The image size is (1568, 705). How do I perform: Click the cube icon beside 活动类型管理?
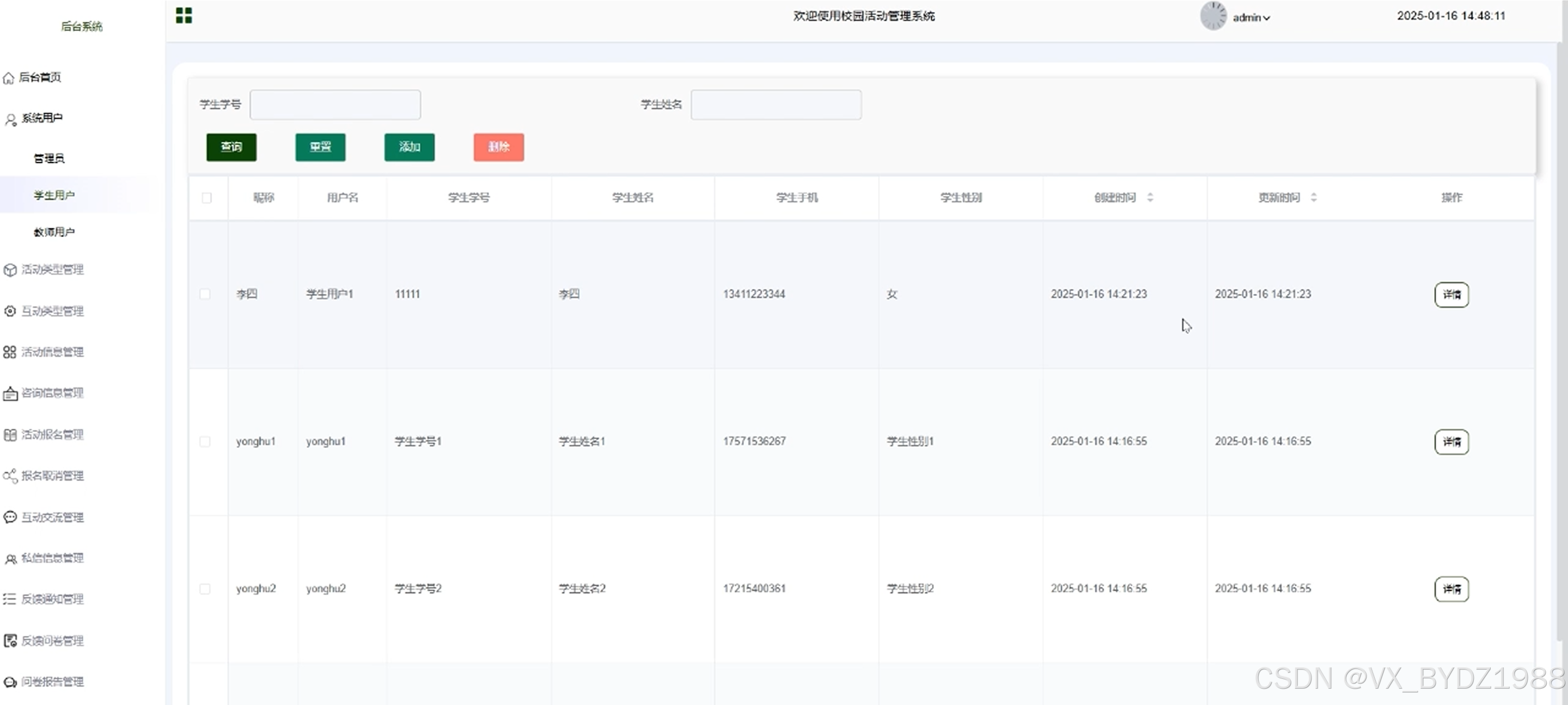click(x=10, y=270)
